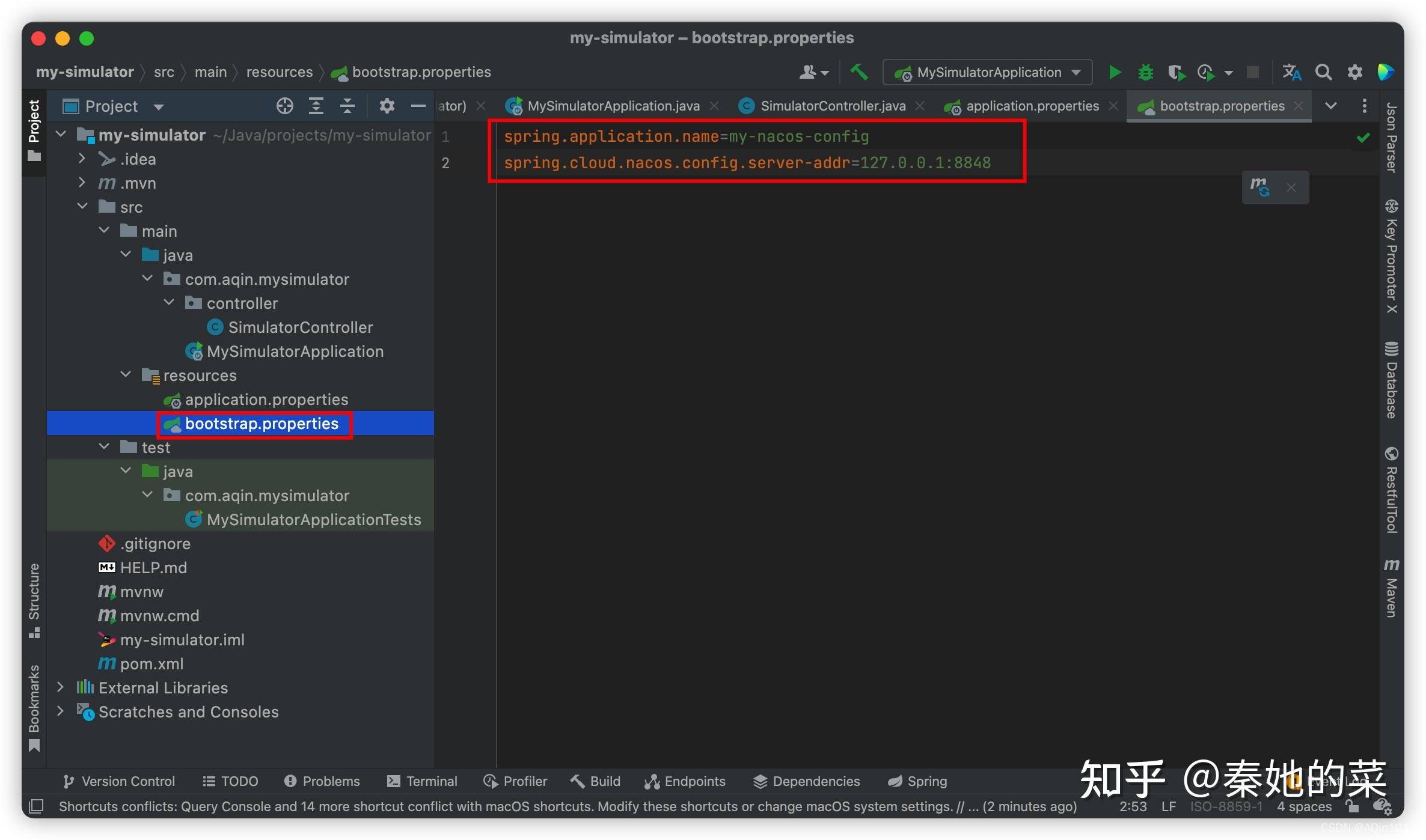Hide the Project tool window
The height and width of the screenshot is (840, 1426).
tap(418, 106)
